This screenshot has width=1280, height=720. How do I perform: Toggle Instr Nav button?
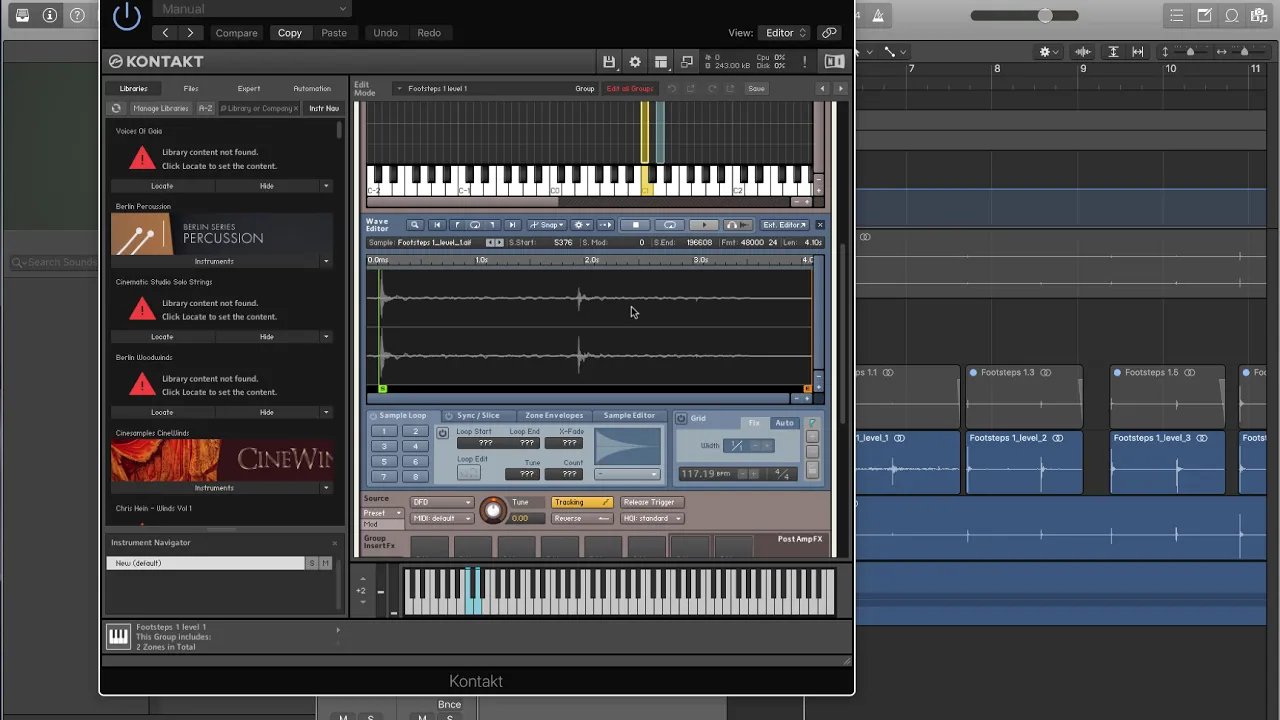pos(323,108)
